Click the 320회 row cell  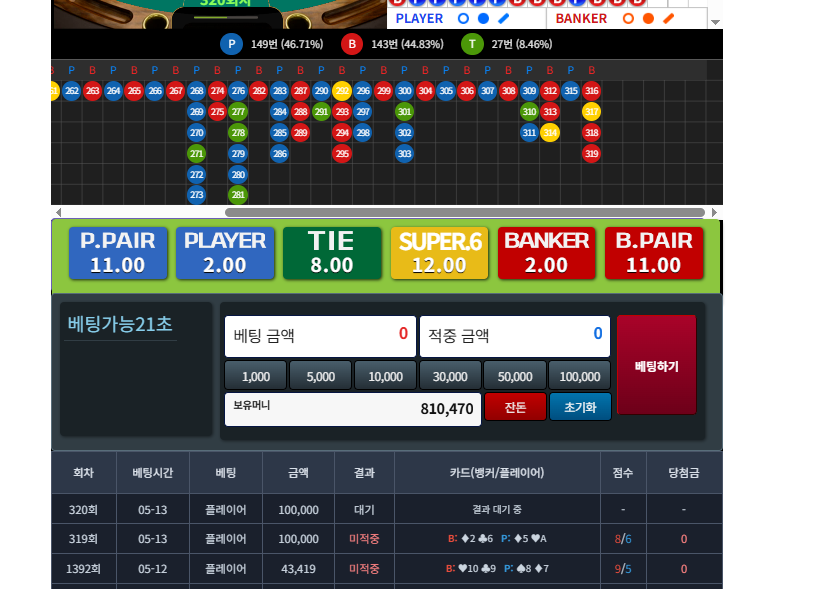tap(83, 510)
